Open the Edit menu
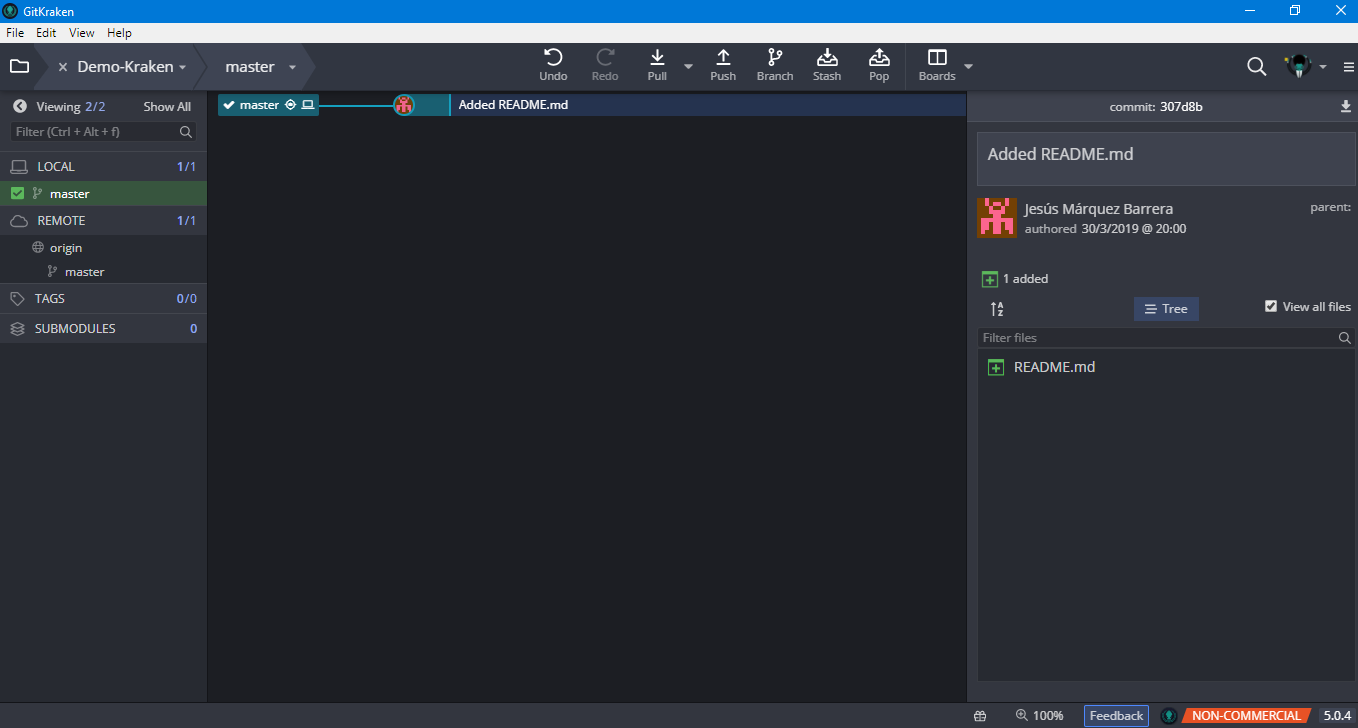The height and width of the screenshot is (728, 1358). (46, 33)
